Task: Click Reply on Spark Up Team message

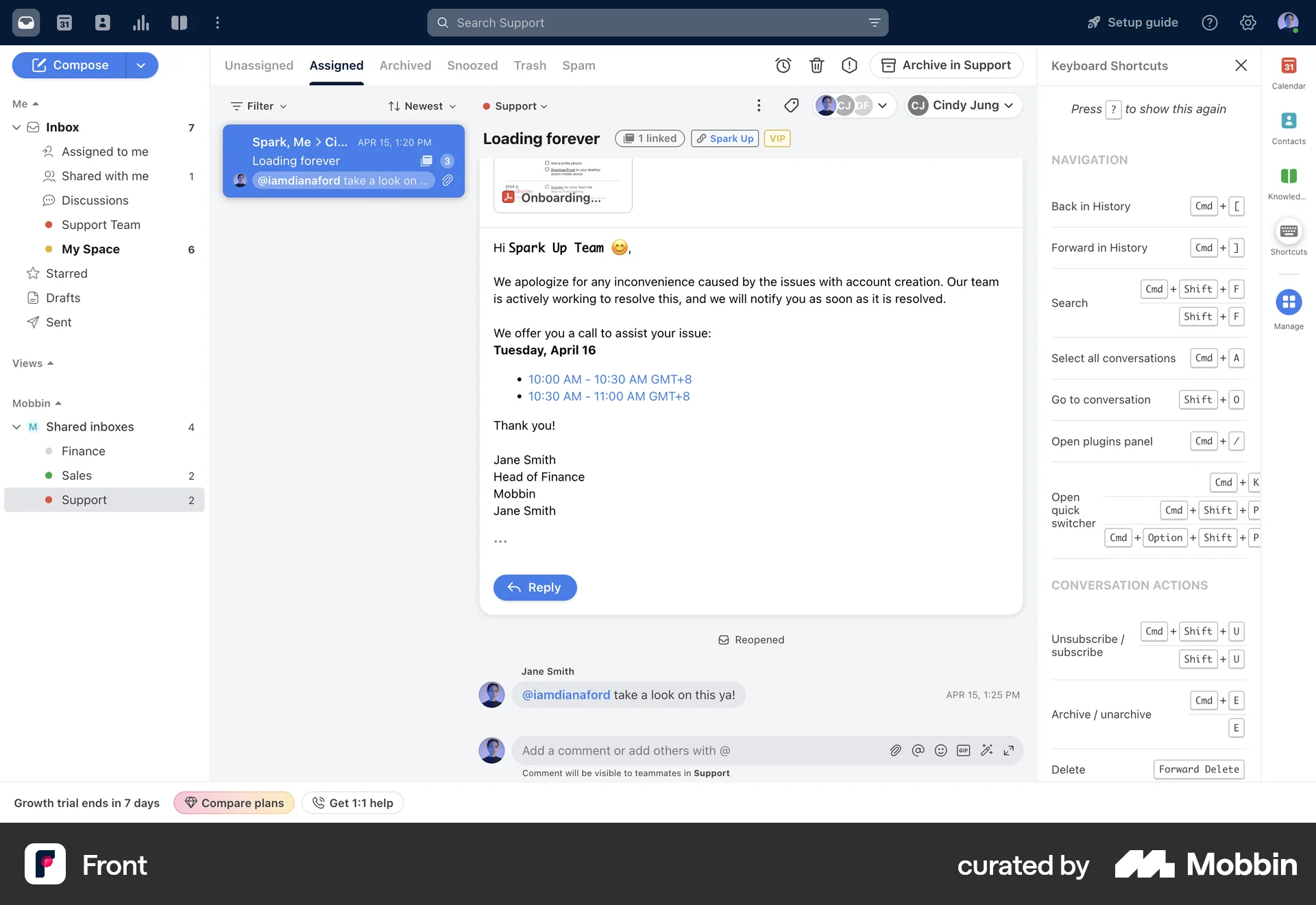Action: pyautogui.click(x=535, y=588)
